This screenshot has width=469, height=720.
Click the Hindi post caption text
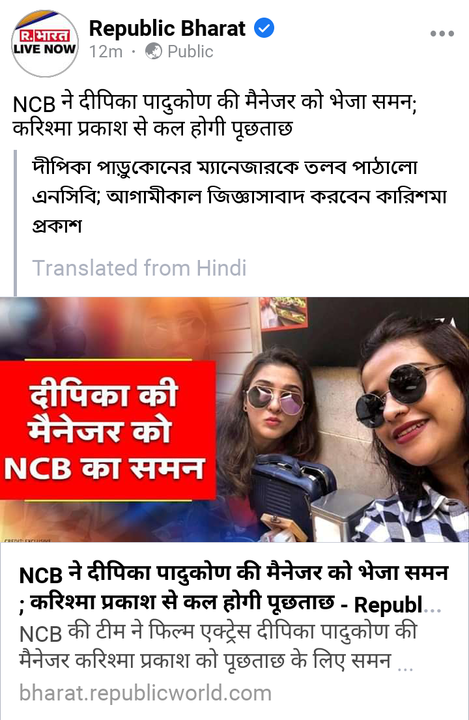click(215, 115)
